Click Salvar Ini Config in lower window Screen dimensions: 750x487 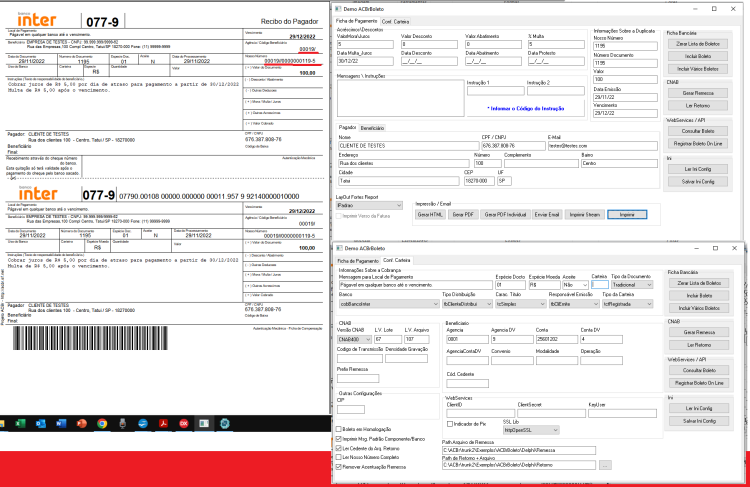(699, 421)
